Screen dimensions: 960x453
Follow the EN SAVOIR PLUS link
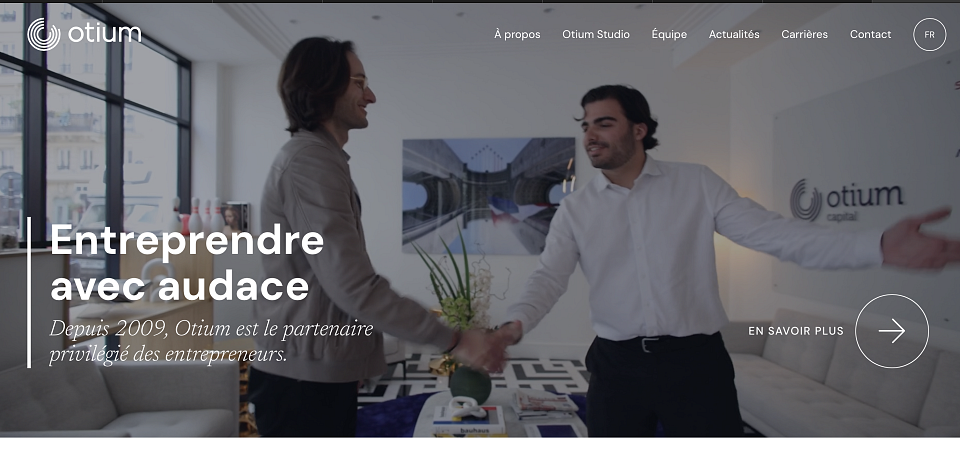click(x=796, y=331)
